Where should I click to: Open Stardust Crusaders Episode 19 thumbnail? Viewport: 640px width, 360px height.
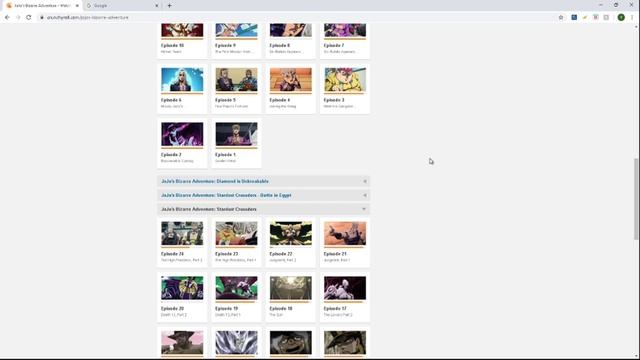point(236,288)
